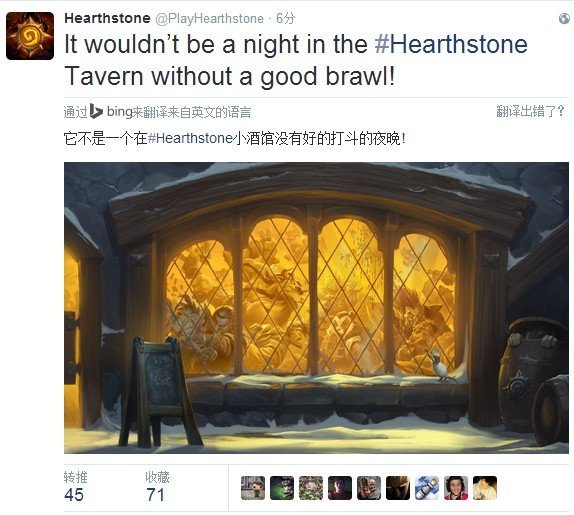
Task: Open the third camouflage-pattern user avatar
Action: [311, 488]
